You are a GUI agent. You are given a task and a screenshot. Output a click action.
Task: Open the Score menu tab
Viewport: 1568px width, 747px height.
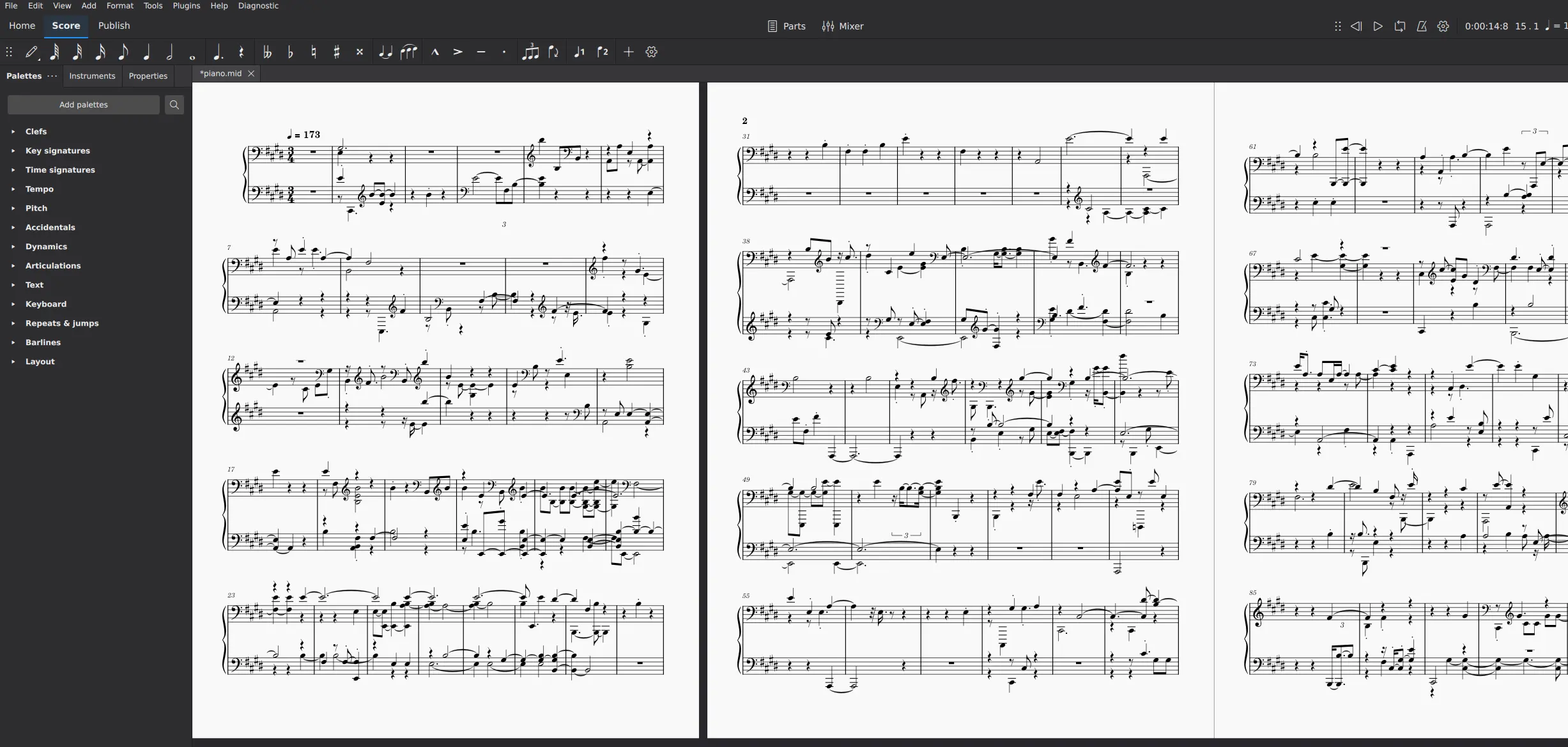tap(65, 25)
